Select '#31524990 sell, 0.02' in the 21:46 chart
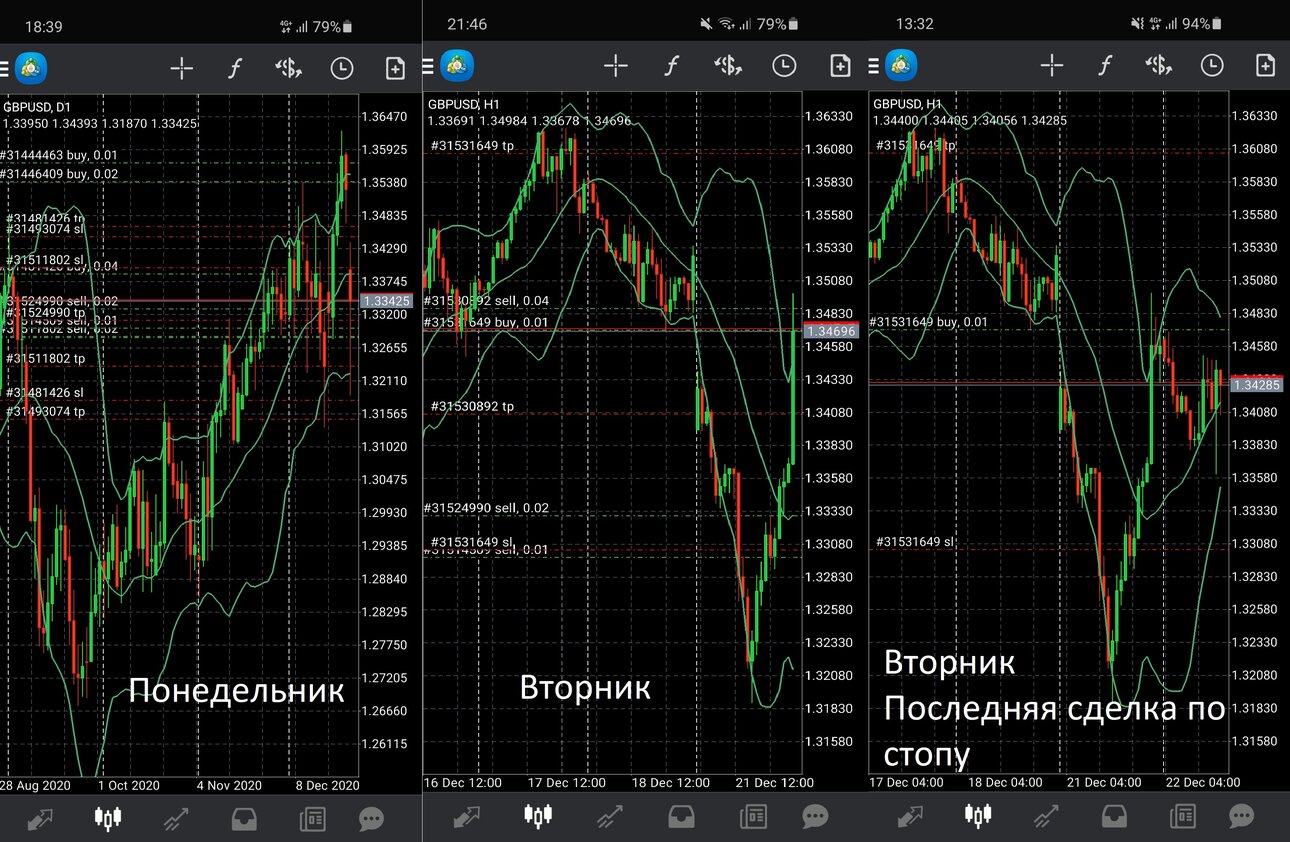The height and width of the screenshot is (842, 1290). 486,508
